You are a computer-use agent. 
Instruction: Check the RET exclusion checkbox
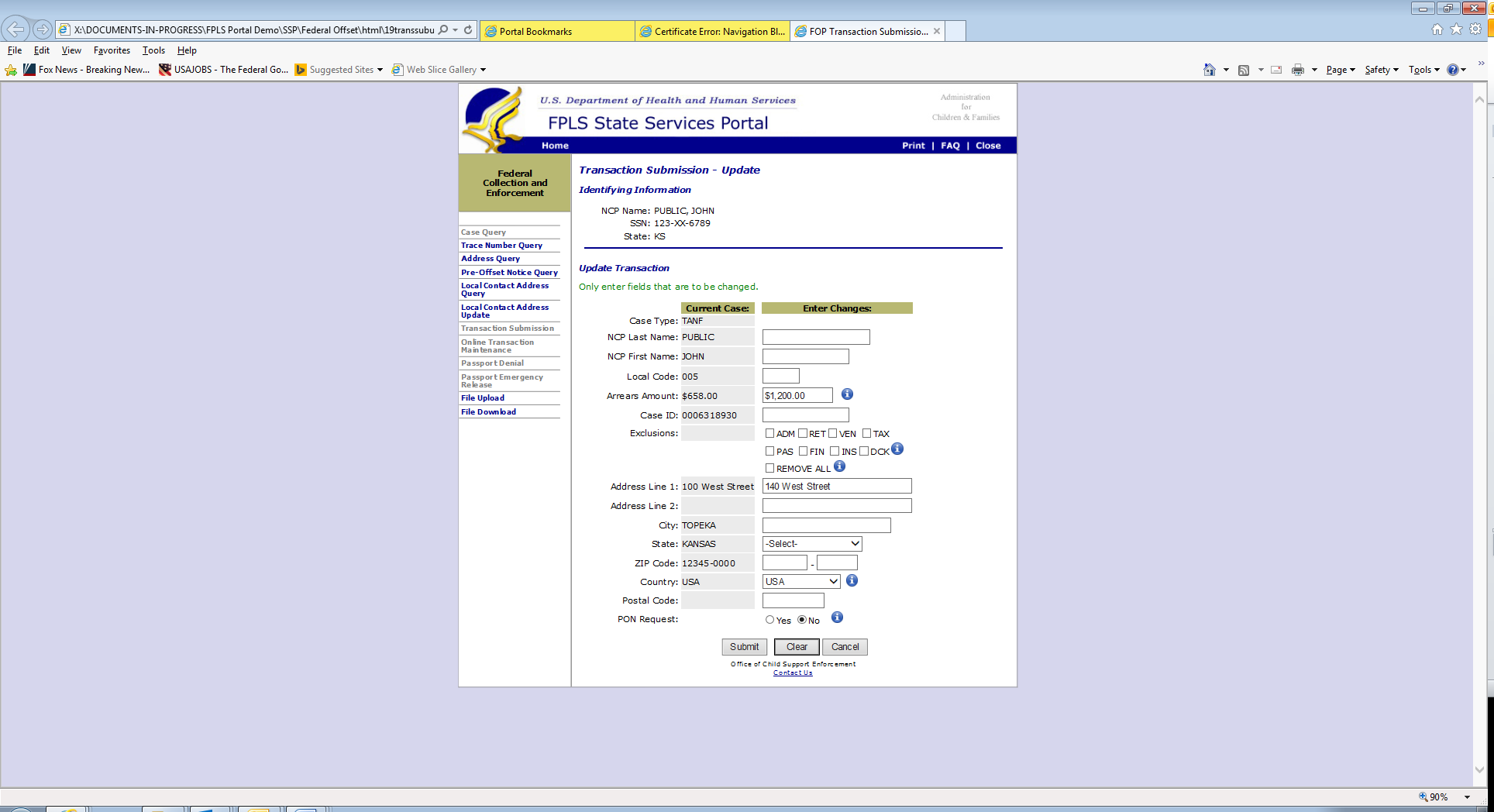803,434
